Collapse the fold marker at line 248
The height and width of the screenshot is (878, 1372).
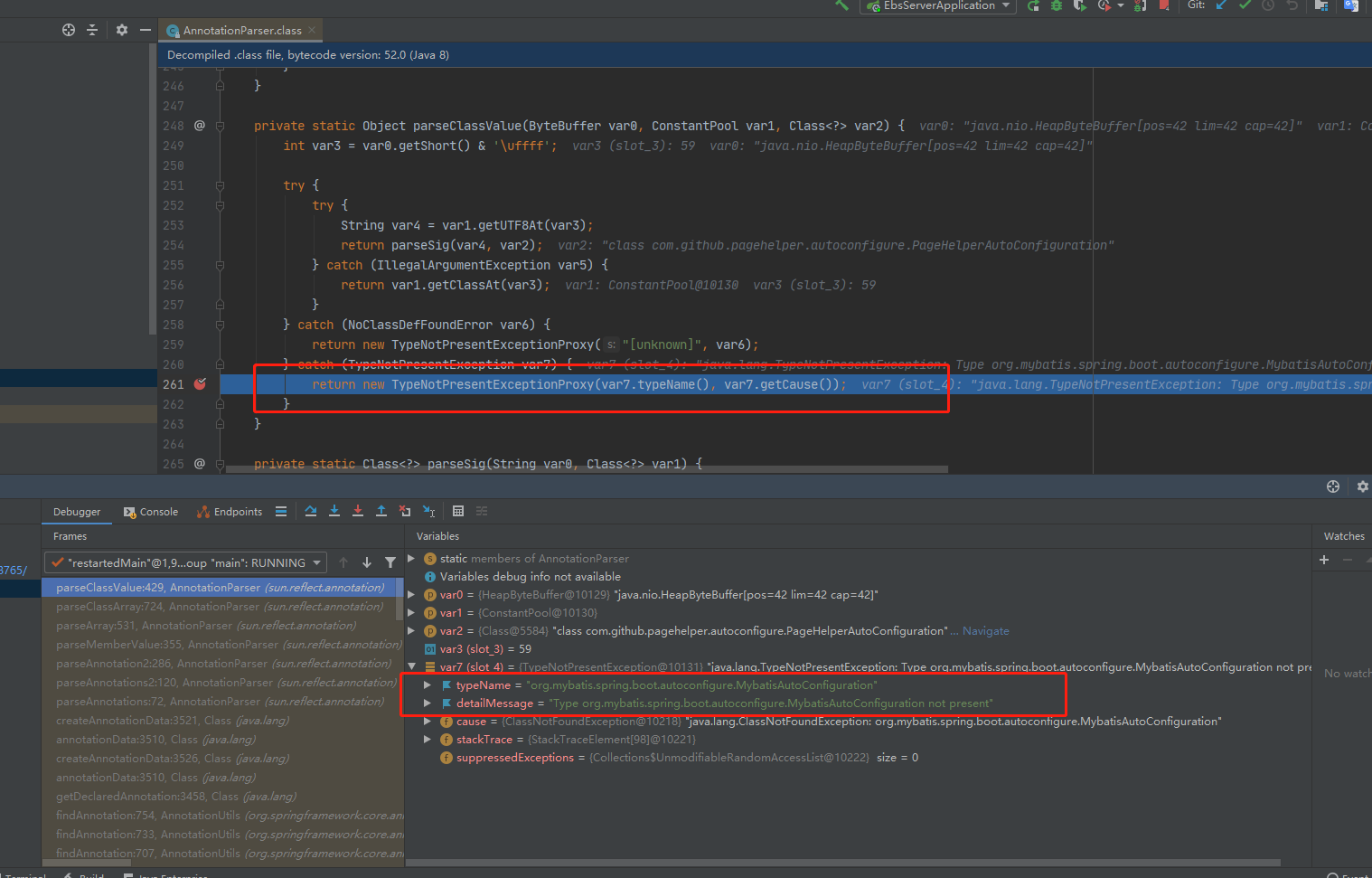[220, 126]
